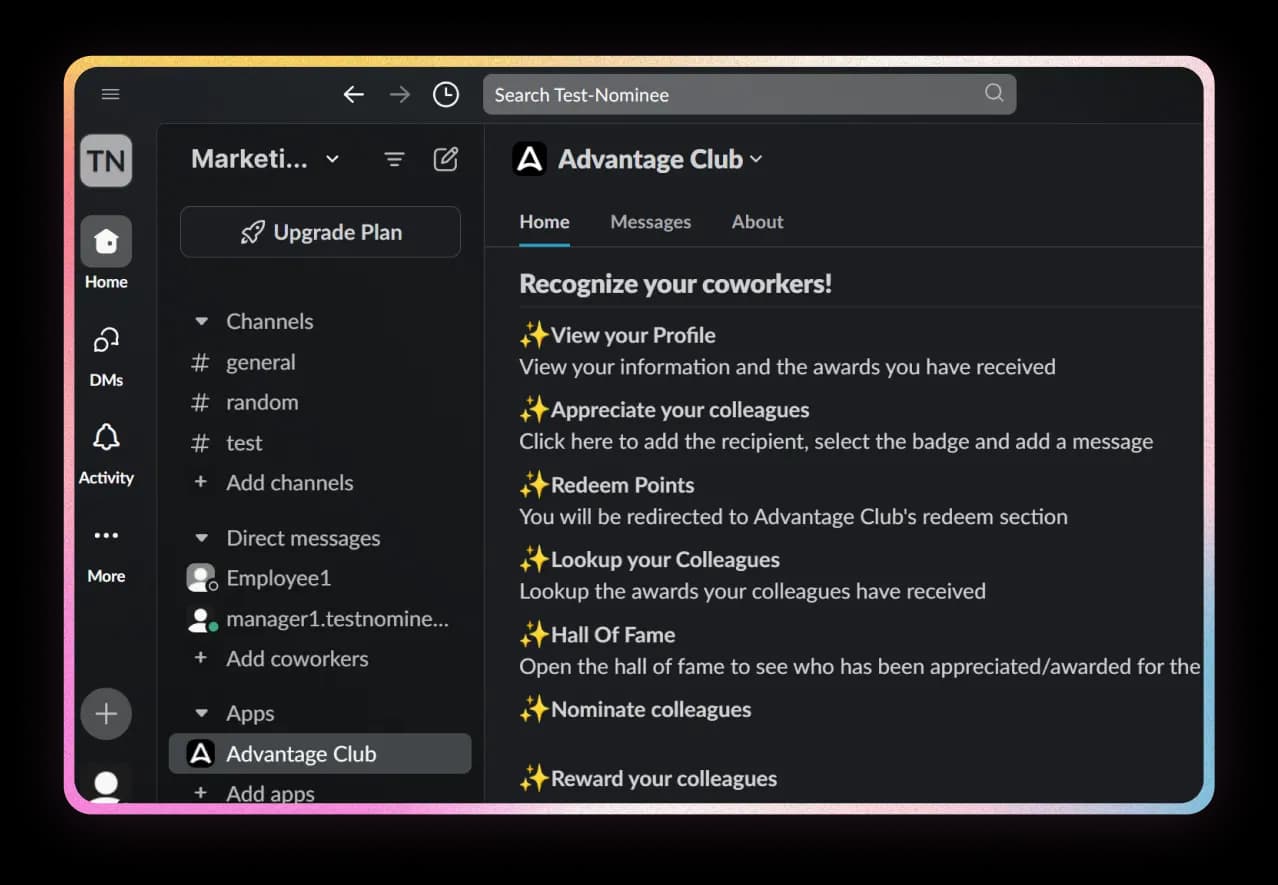Switch to the Home tab
This screenshot has height=885, width=1278.
(544, 222)
